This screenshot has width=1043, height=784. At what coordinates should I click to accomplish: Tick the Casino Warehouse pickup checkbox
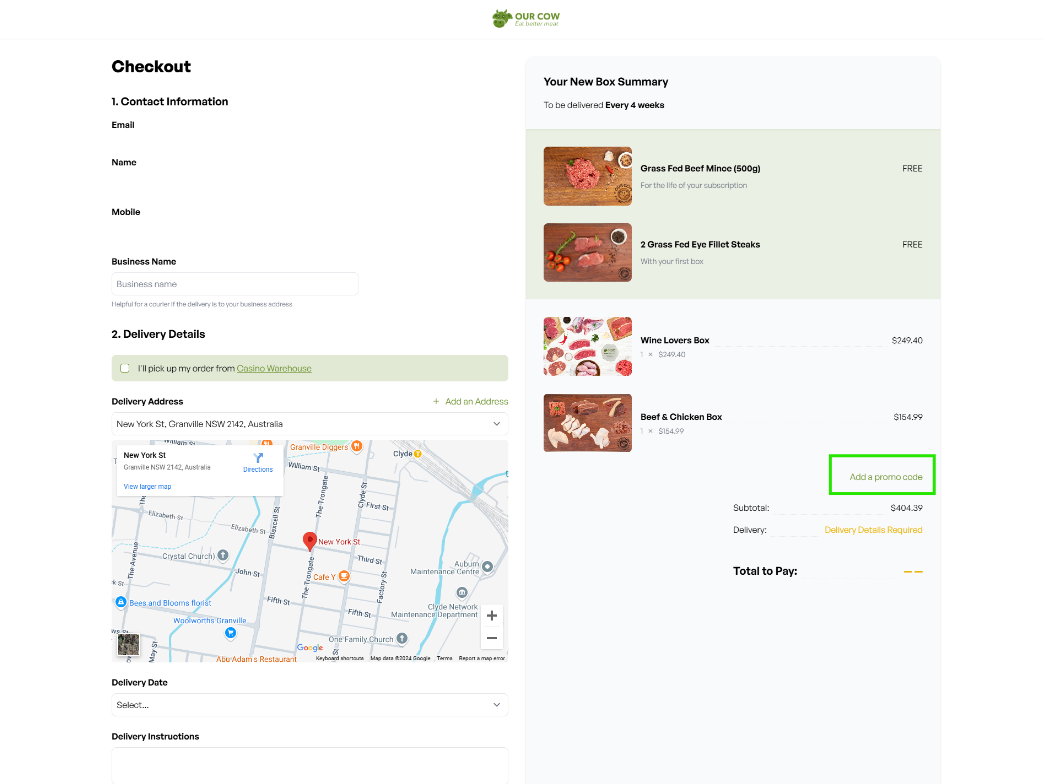(x=124, y=368)
